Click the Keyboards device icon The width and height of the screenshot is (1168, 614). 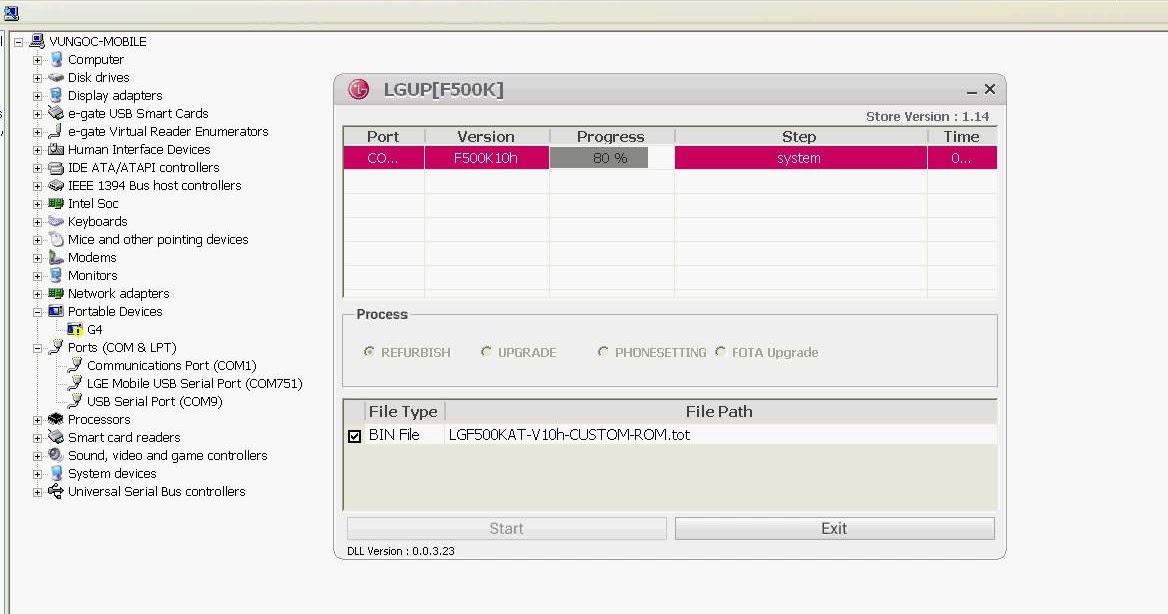(55, 221)
